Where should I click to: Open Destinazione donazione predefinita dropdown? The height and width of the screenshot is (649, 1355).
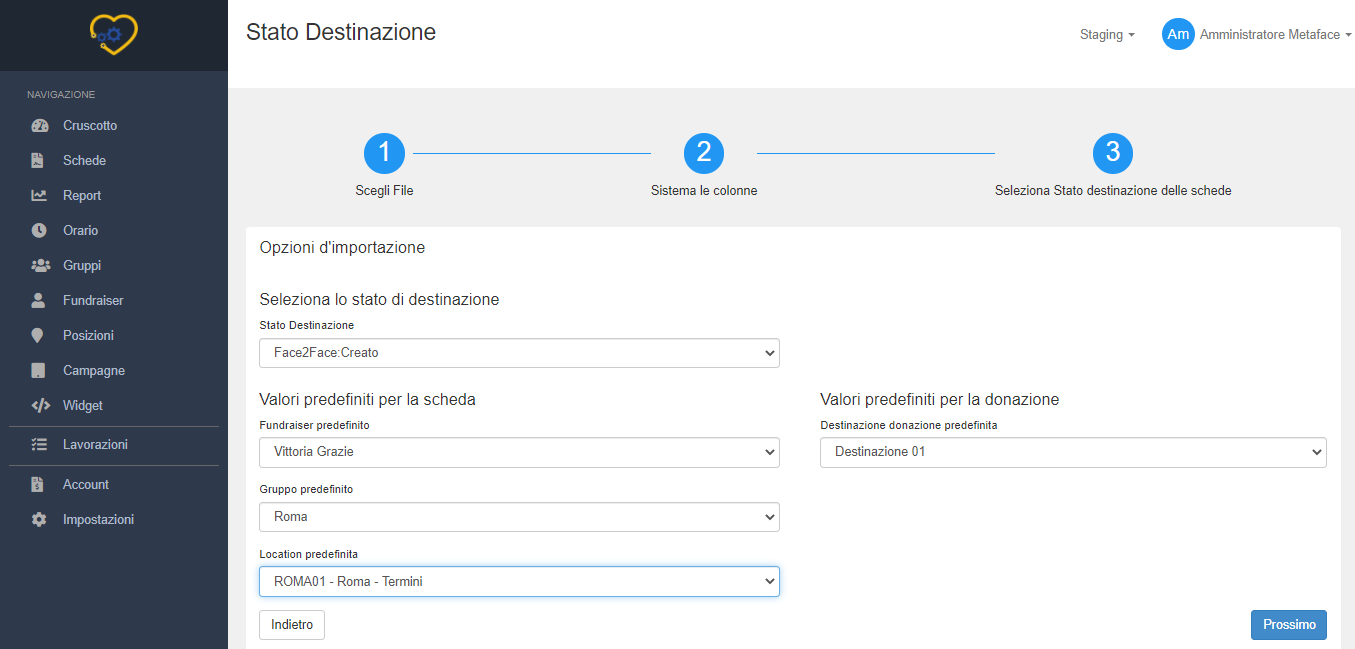click(x=1072, y=452)
